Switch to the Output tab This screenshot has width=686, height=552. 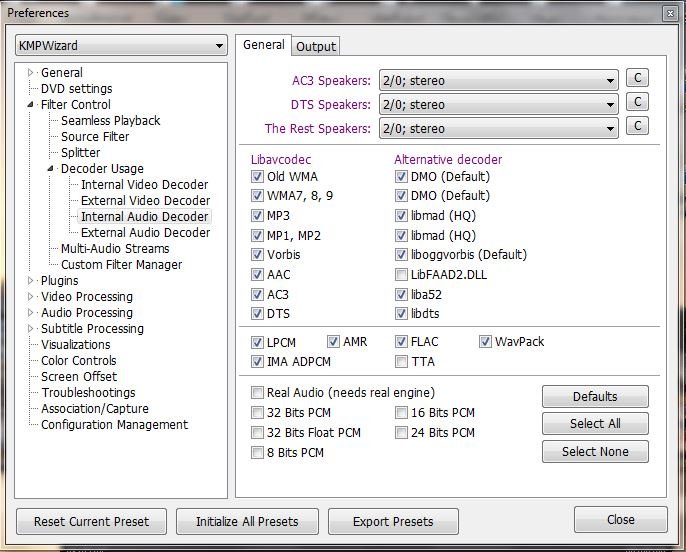316,46
